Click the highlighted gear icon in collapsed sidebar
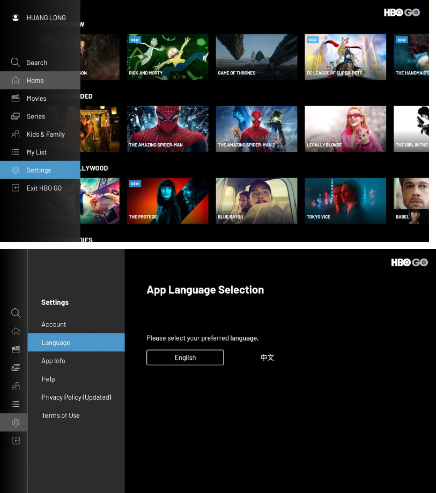 click(16, 422)
